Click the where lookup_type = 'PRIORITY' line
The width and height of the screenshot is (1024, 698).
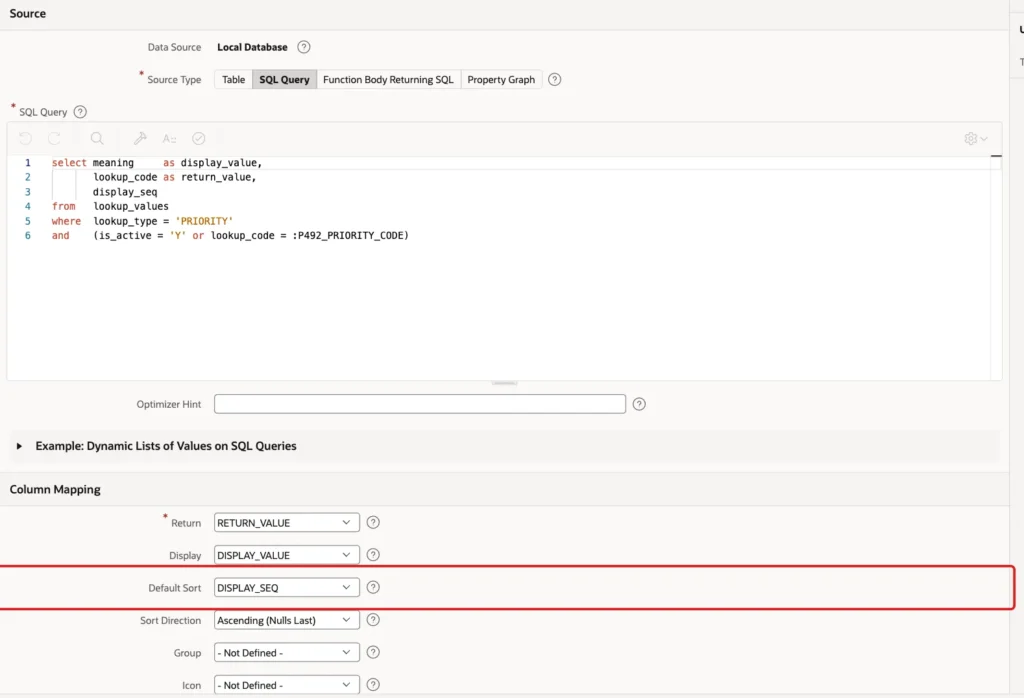[x=142, y=221]
